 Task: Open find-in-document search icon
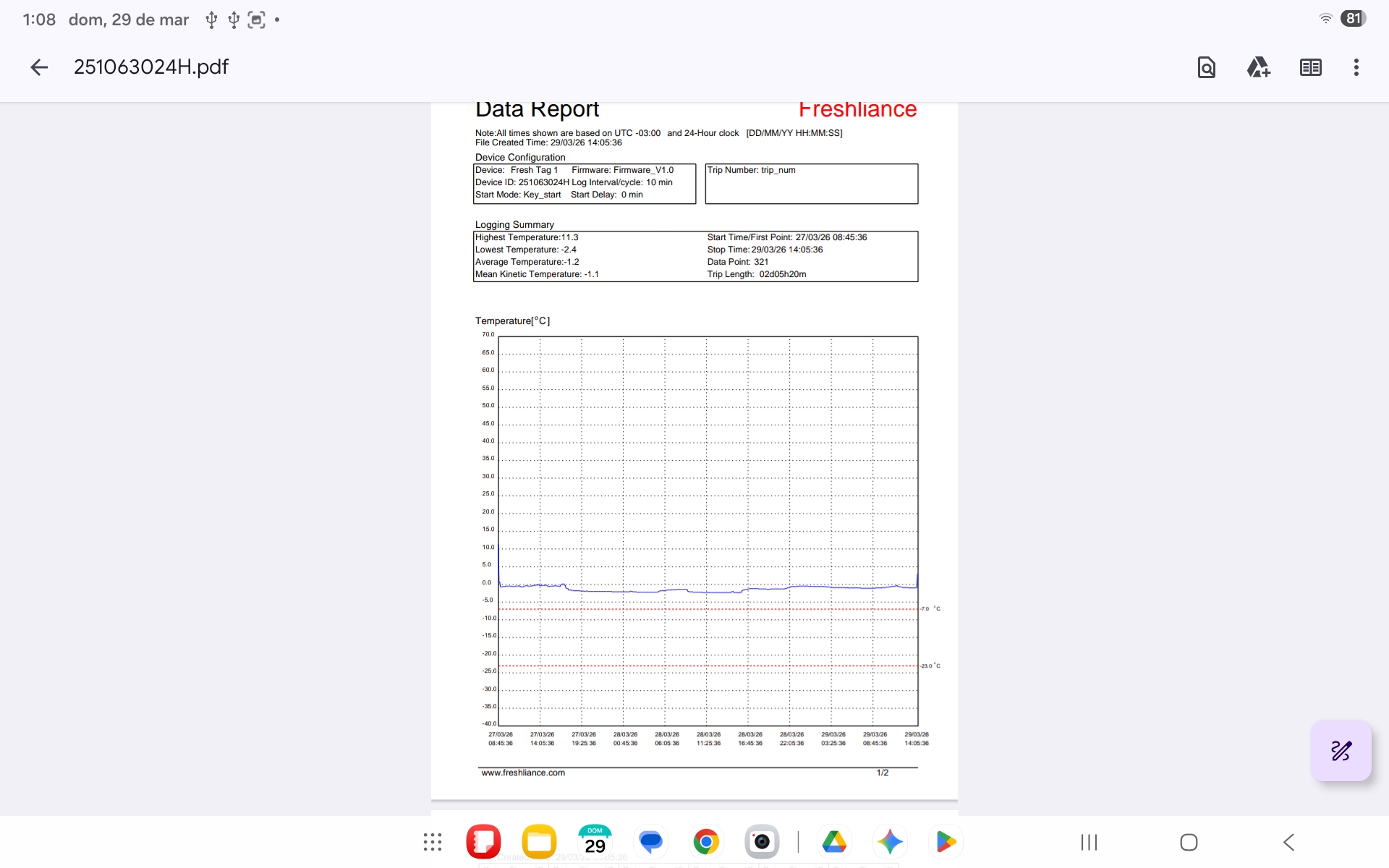tap(1206, 67)
